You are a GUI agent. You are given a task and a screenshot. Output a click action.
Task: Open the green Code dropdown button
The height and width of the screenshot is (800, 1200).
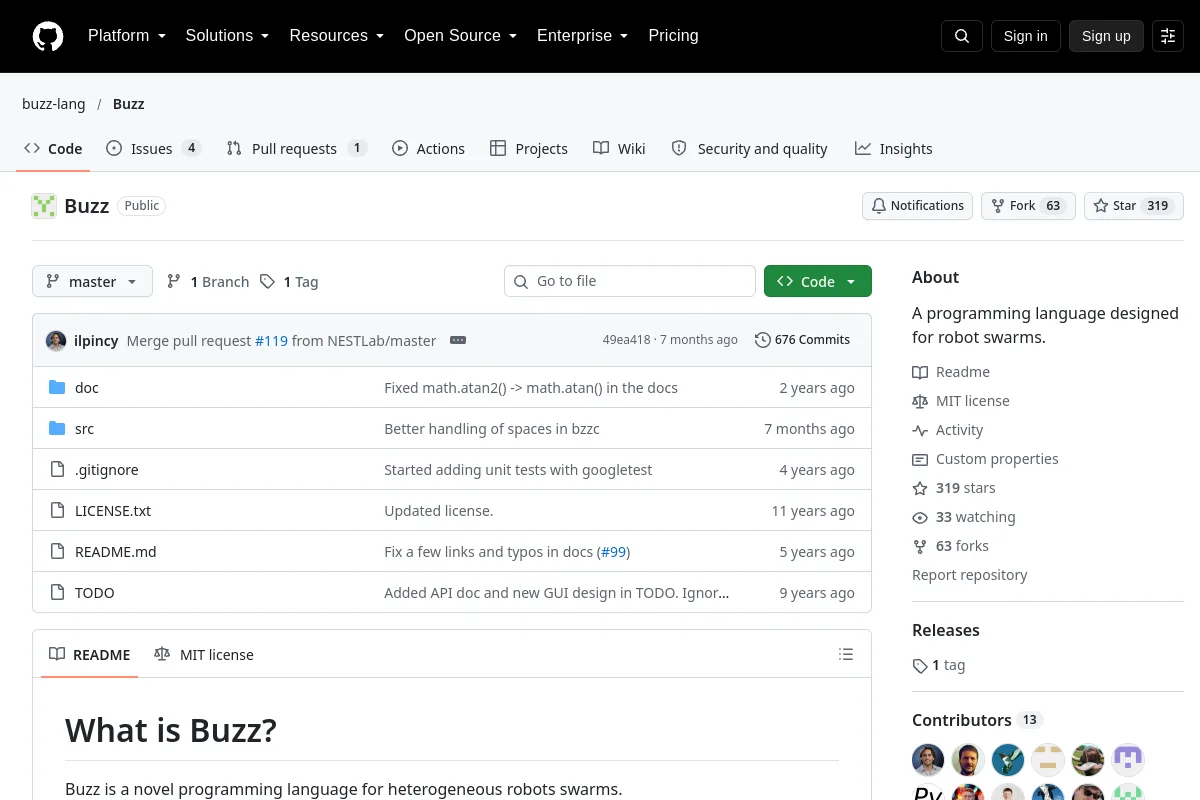817,282
